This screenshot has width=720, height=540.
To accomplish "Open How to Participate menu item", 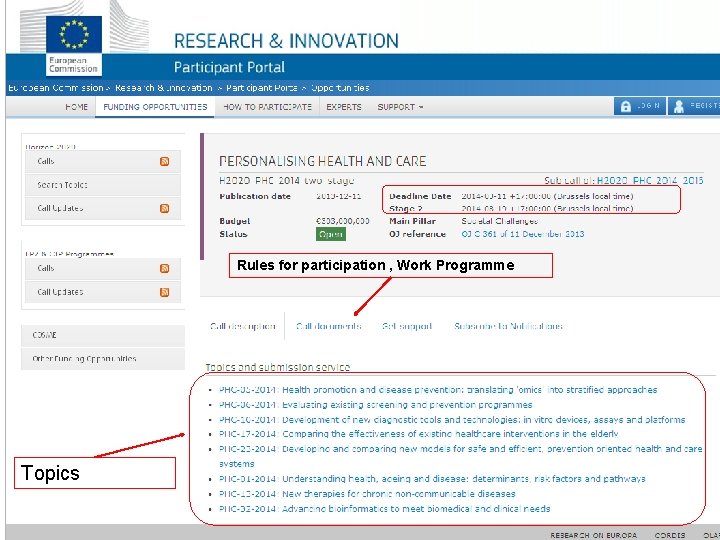I will coord(267,107).
